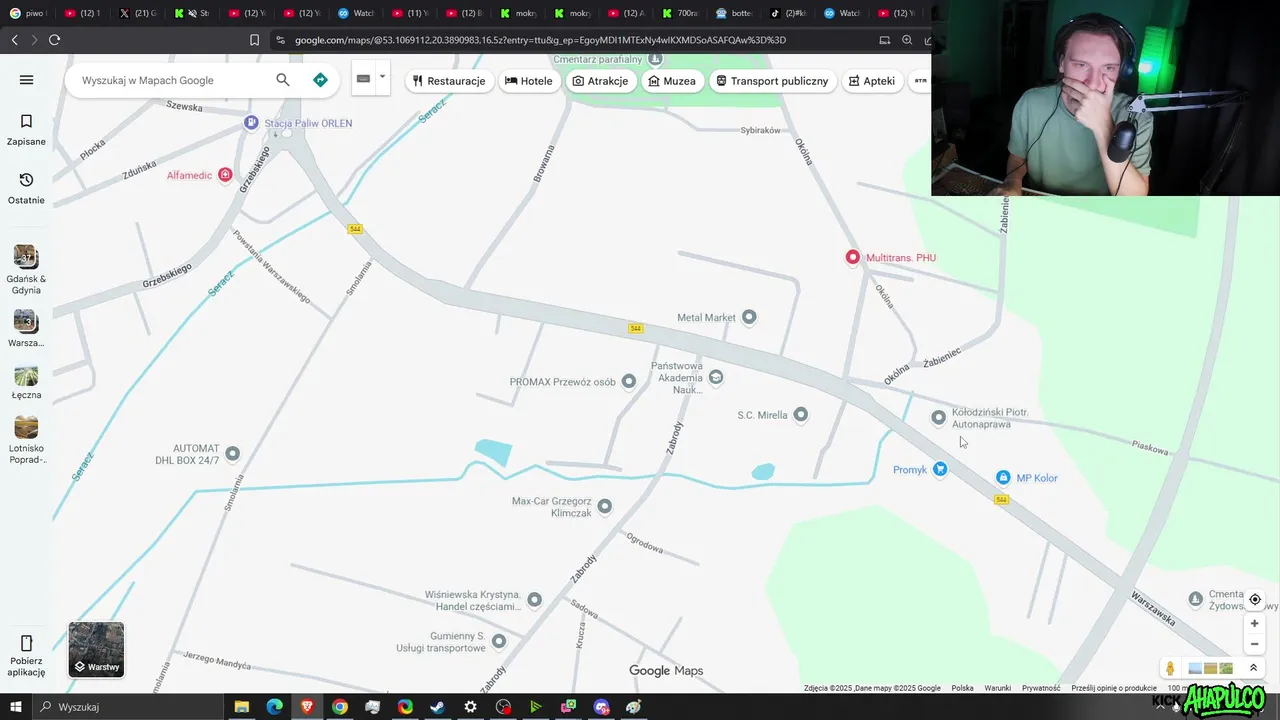Switch to the 700ra Kick tab
Viewport: 1280px width, 720px height.
pos(681,13)
